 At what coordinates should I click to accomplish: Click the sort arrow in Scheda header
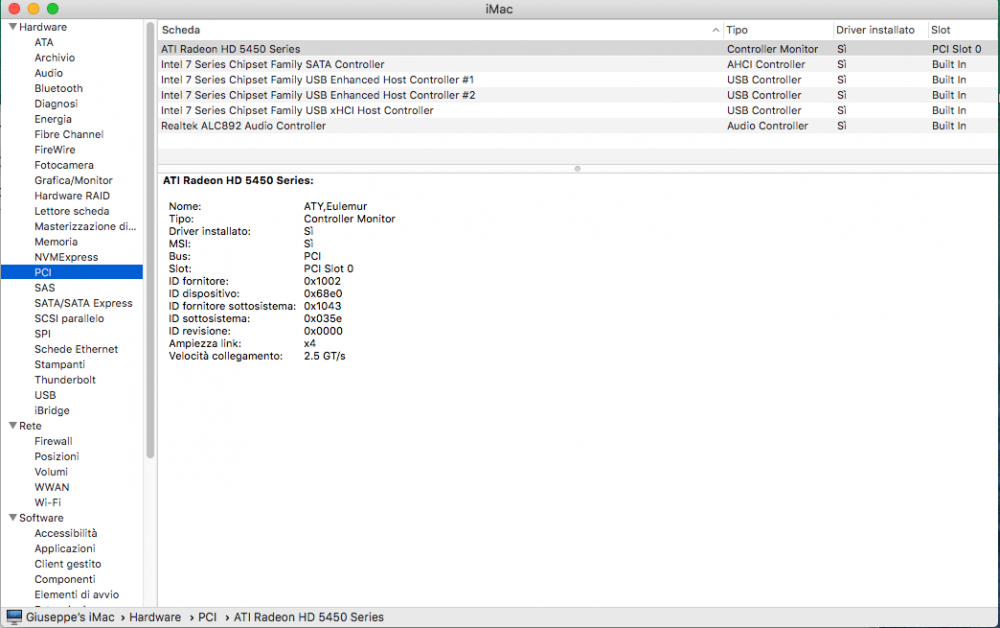click(x=716, y=30)
